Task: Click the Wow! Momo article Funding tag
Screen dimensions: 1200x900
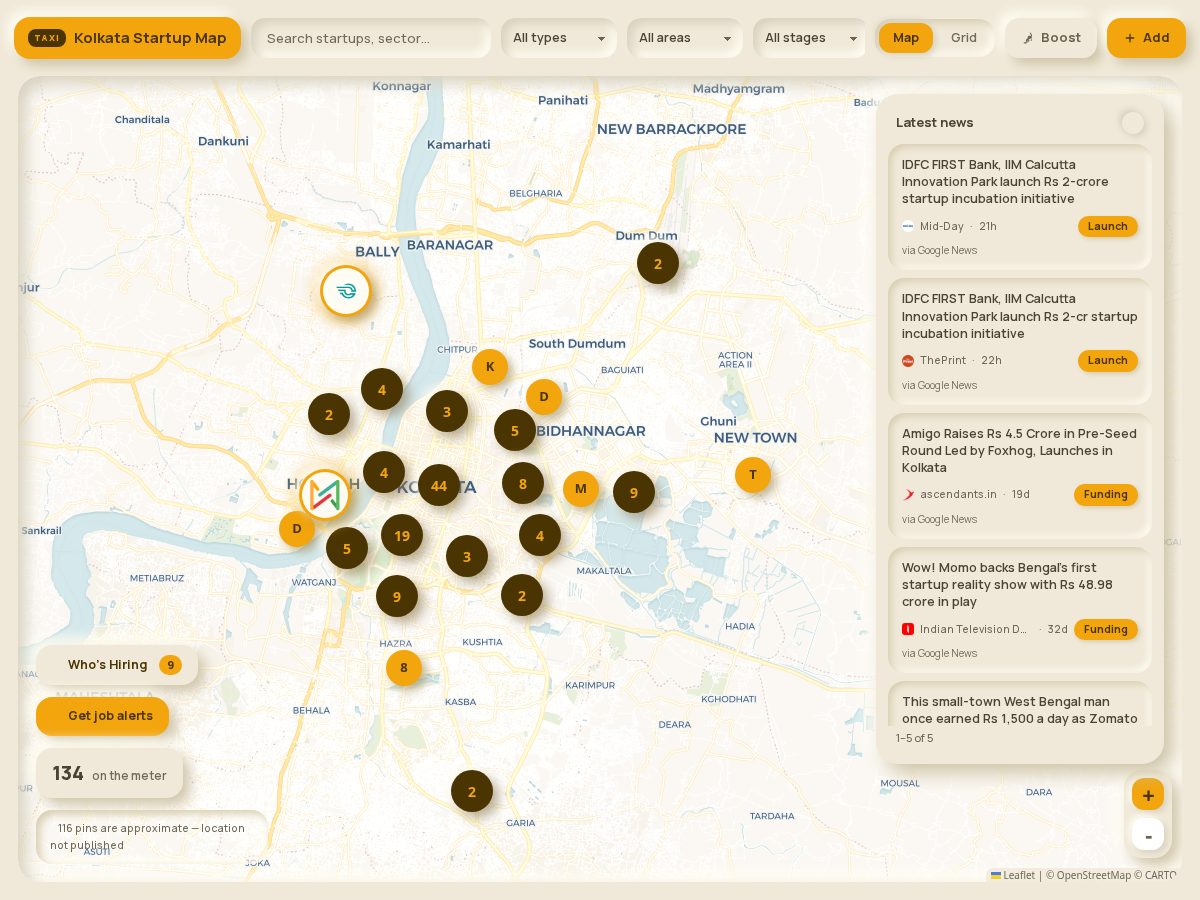Action: point(1106,629)
